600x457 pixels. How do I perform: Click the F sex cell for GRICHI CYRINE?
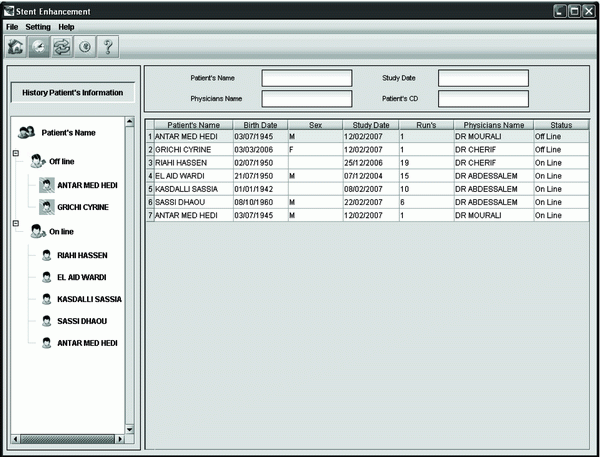click(316, 150)
